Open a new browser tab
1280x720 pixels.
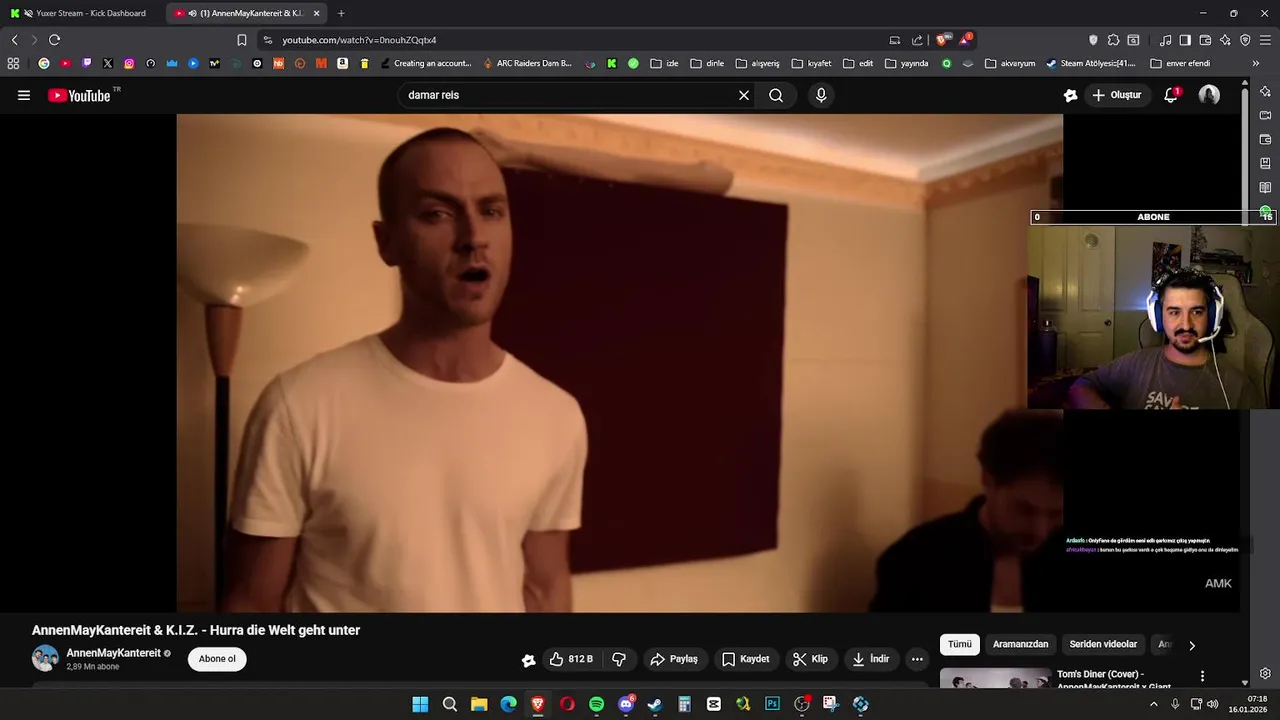click(x=341, y=13)
